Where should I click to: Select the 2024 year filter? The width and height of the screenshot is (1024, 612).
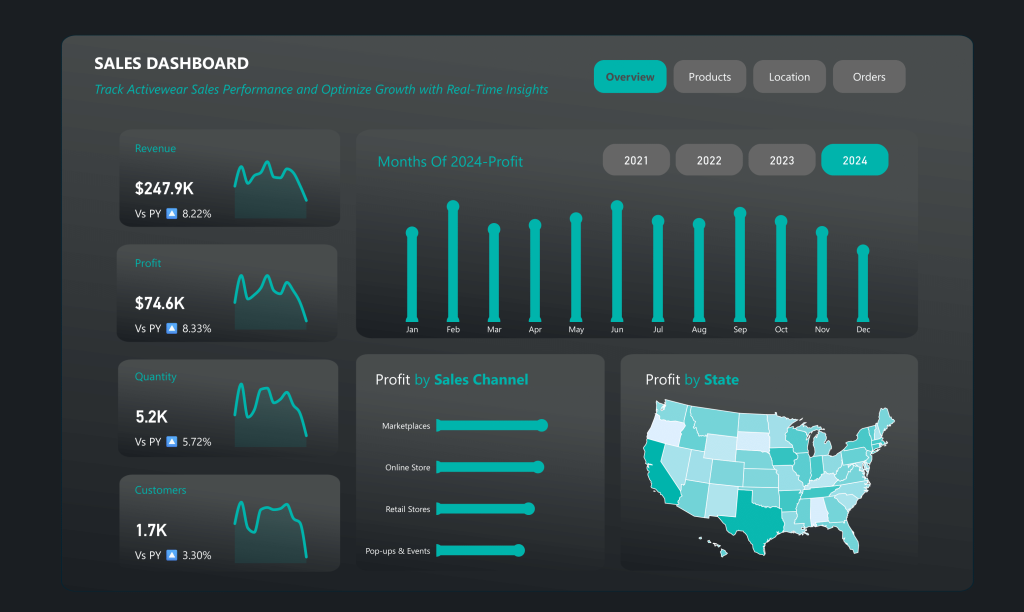pyautogui.click(x=854, y=160)
